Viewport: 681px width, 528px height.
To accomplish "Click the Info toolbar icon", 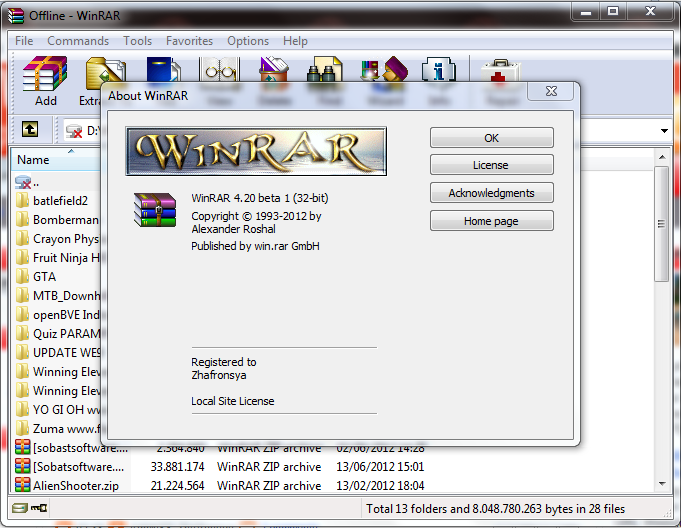I will coord(439,69).
